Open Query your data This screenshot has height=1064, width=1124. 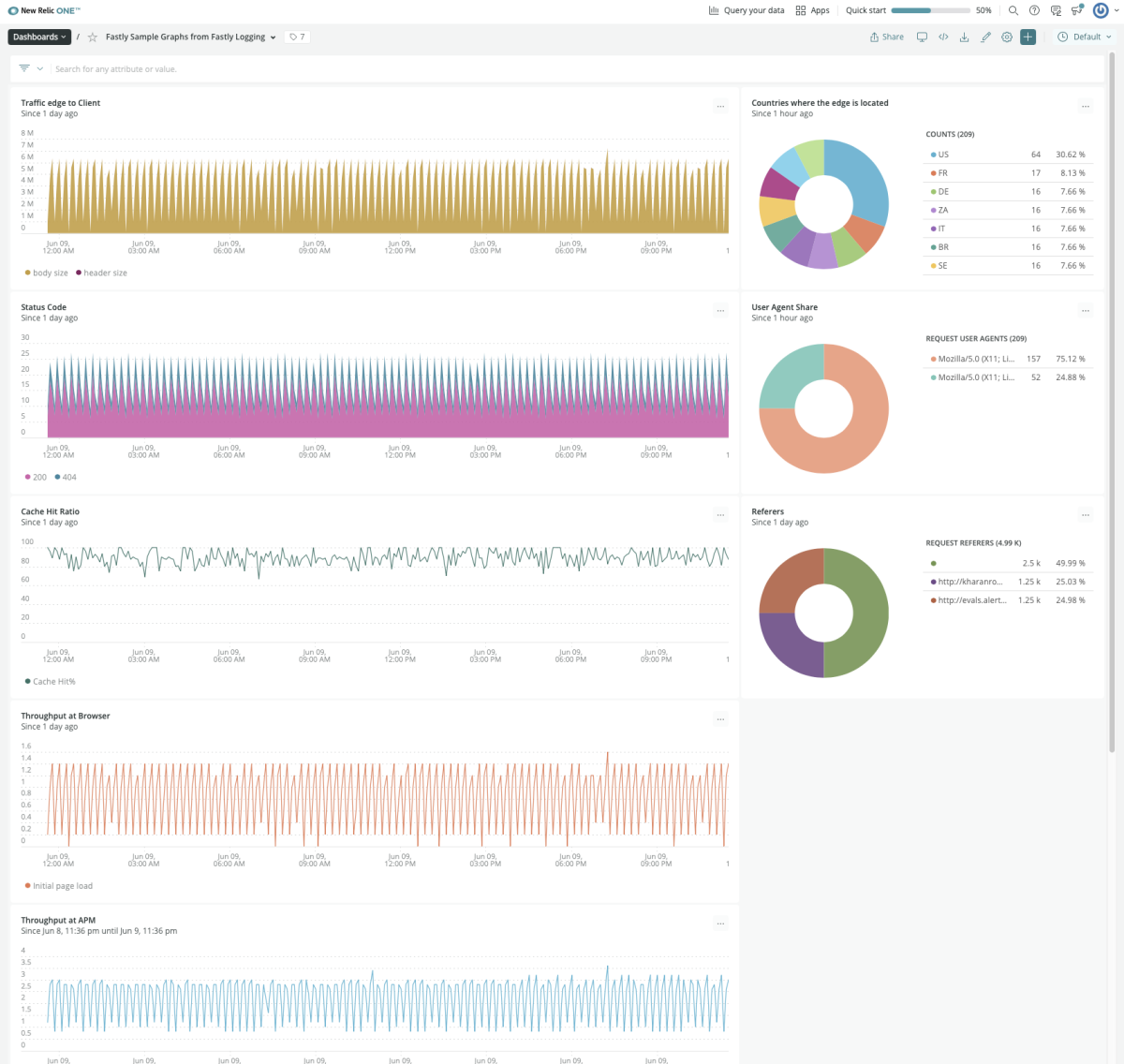pyautogui.click(x=747, y=10)
